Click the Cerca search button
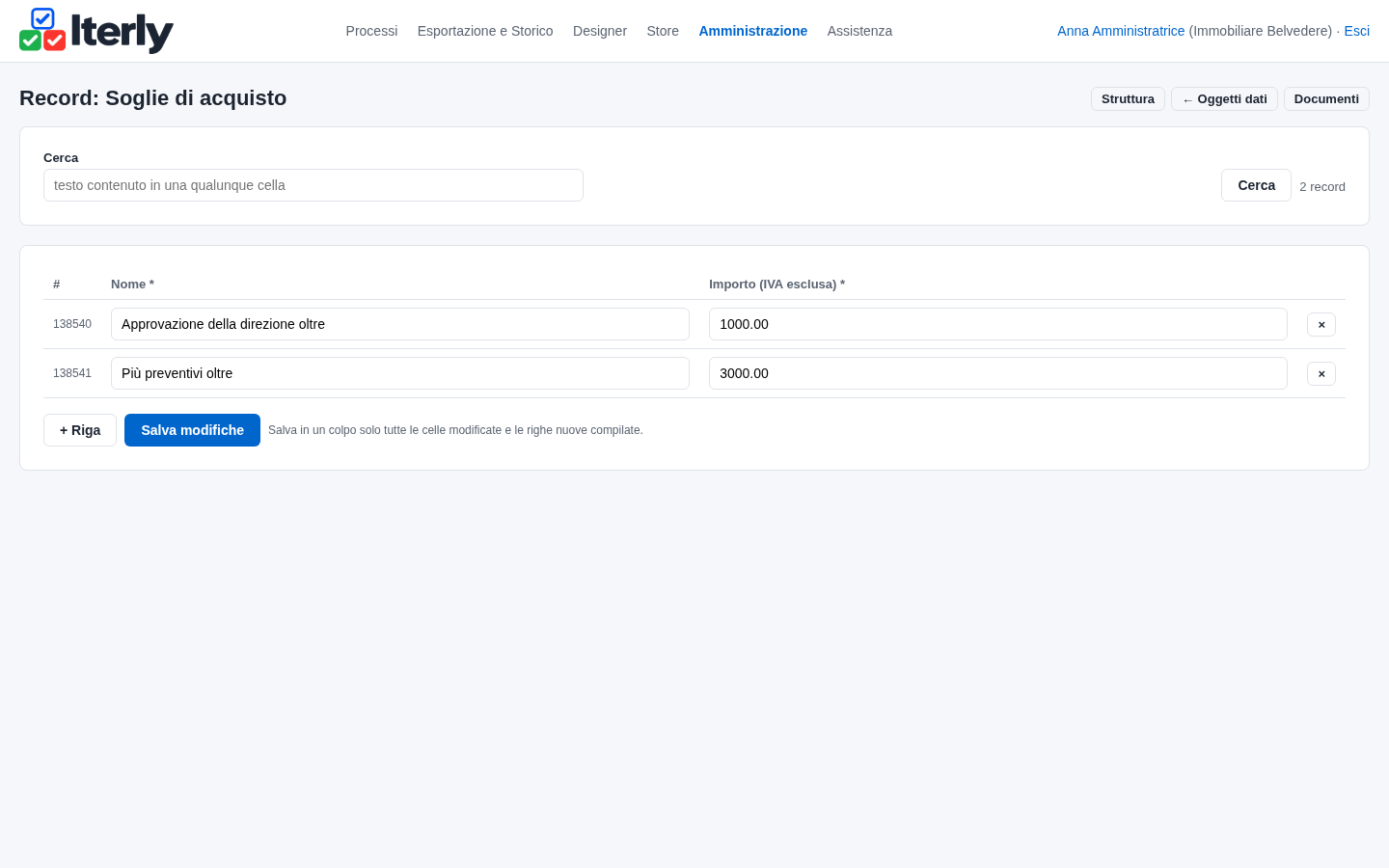 (x=1256, y=185)
